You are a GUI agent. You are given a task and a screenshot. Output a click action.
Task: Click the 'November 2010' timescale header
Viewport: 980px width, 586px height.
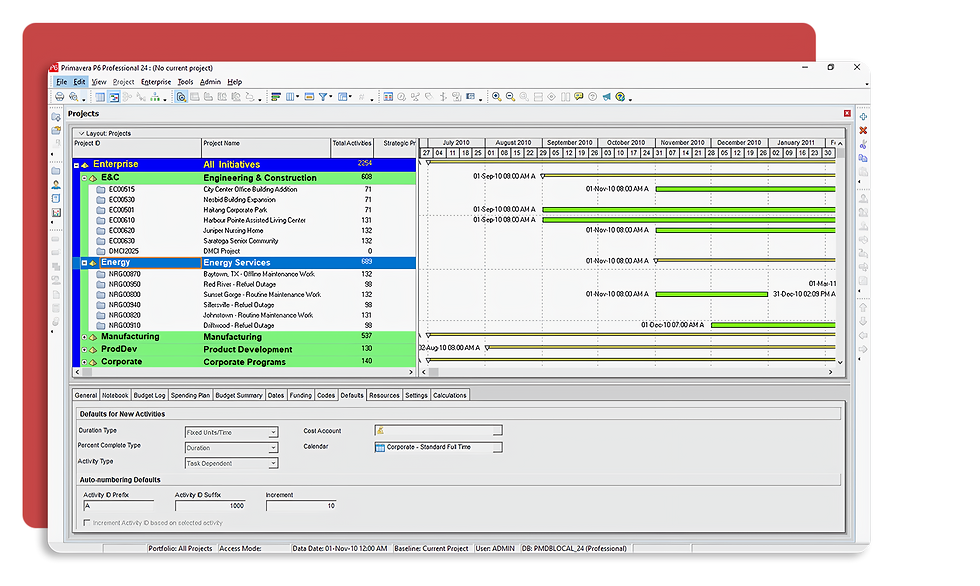coord(682,143)
